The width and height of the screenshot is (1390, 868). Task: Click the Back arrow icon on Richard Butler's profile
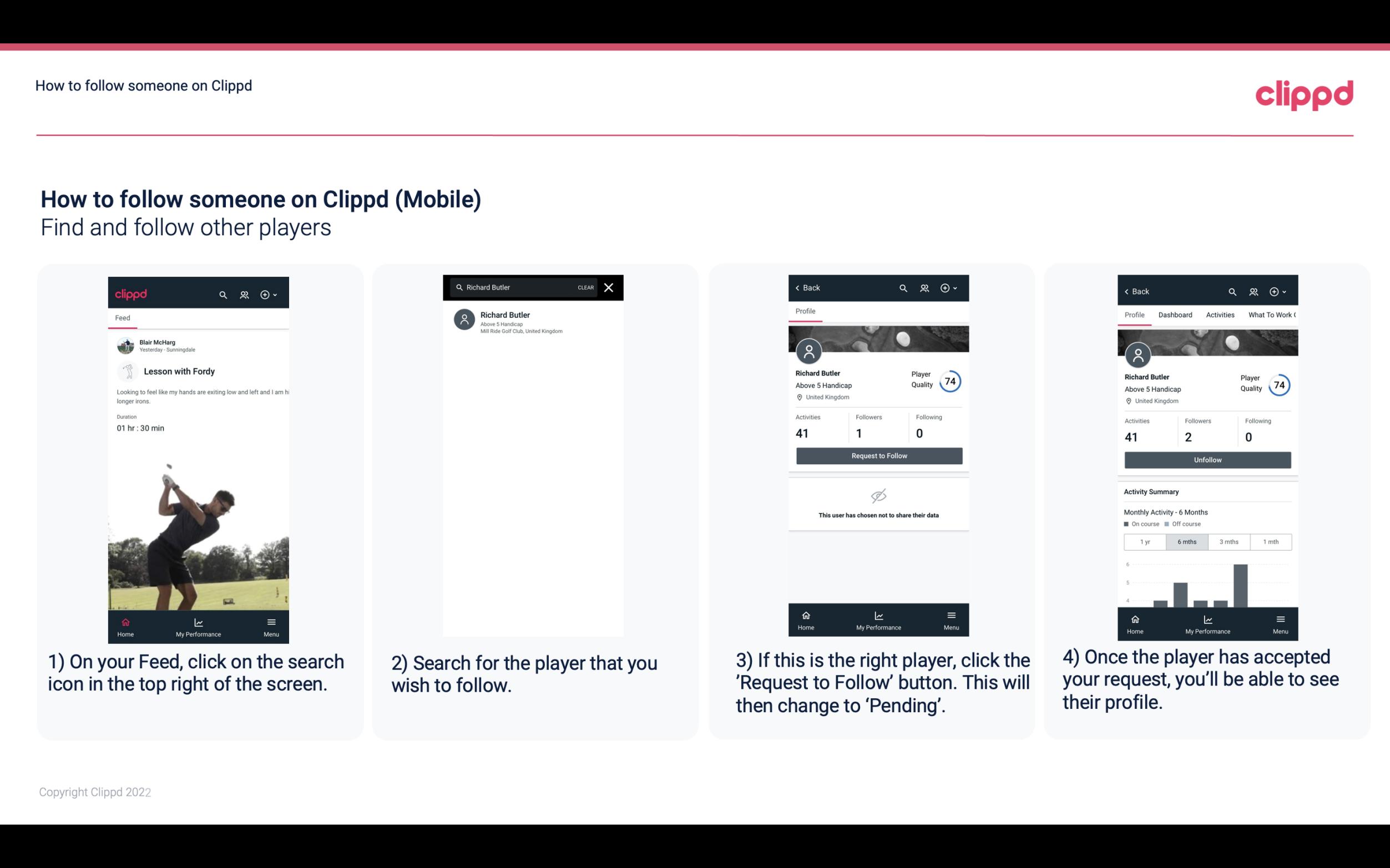click(800, 289)
